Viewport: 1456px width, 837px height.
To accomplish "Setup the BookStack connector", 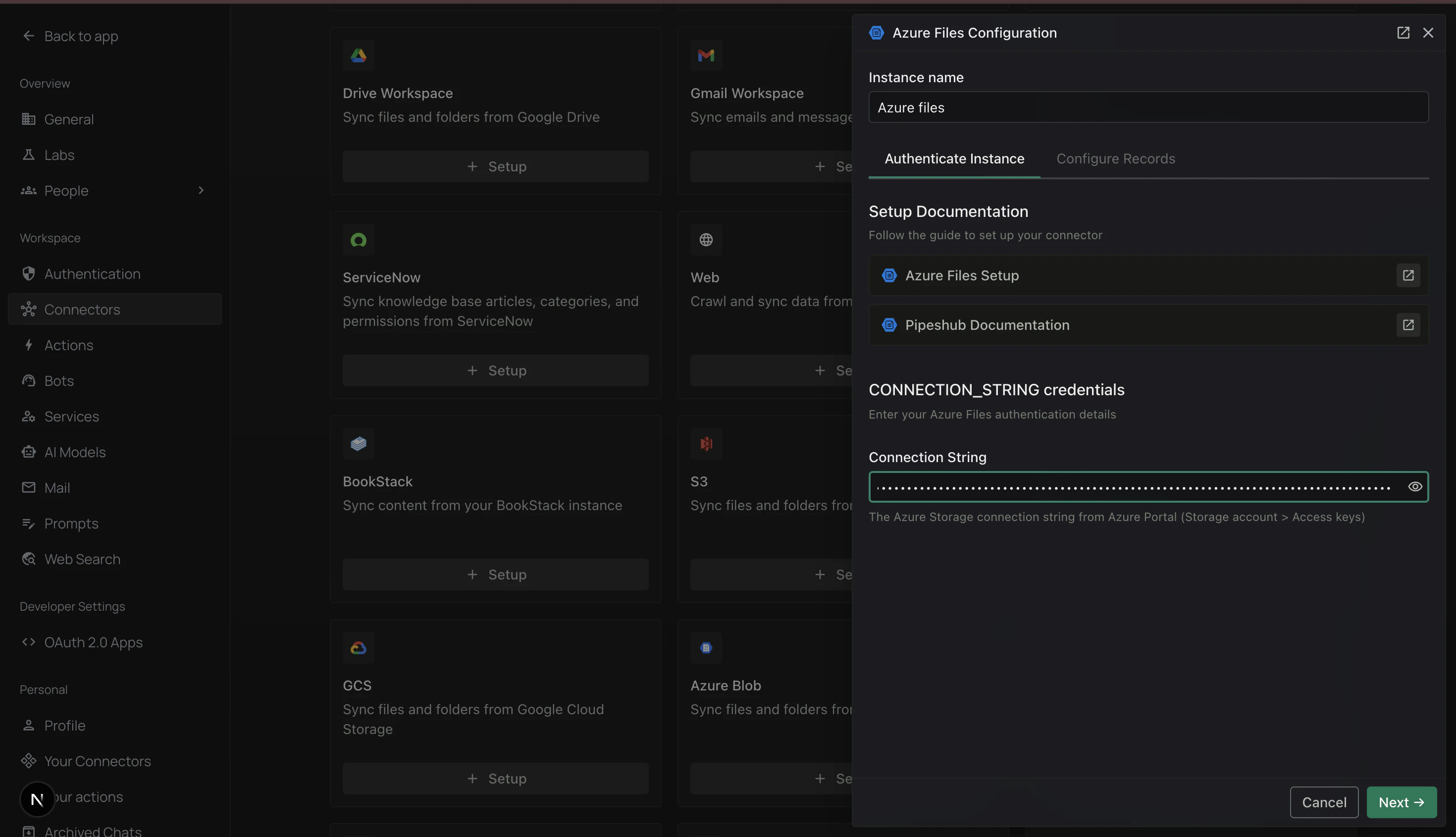I will coord(496,575).
